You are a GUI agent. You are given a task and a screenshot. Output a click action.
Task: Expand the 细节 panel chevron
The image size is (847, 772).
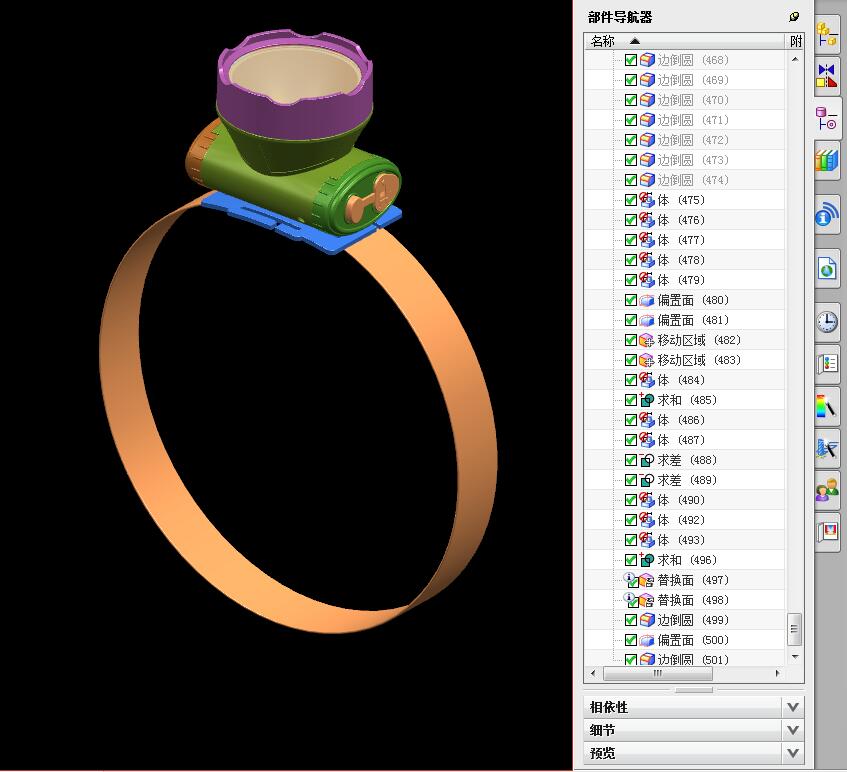click(792, 730)
